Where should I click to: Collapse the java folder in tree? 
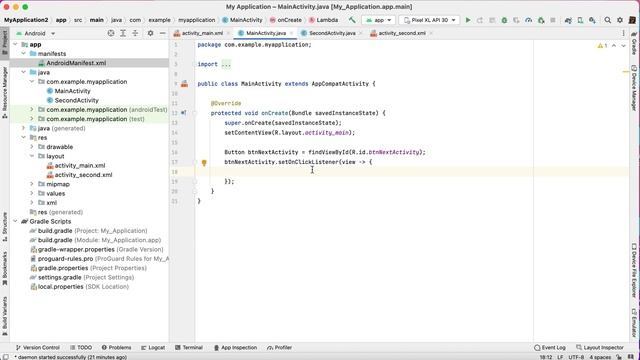[x=24, y=72]
